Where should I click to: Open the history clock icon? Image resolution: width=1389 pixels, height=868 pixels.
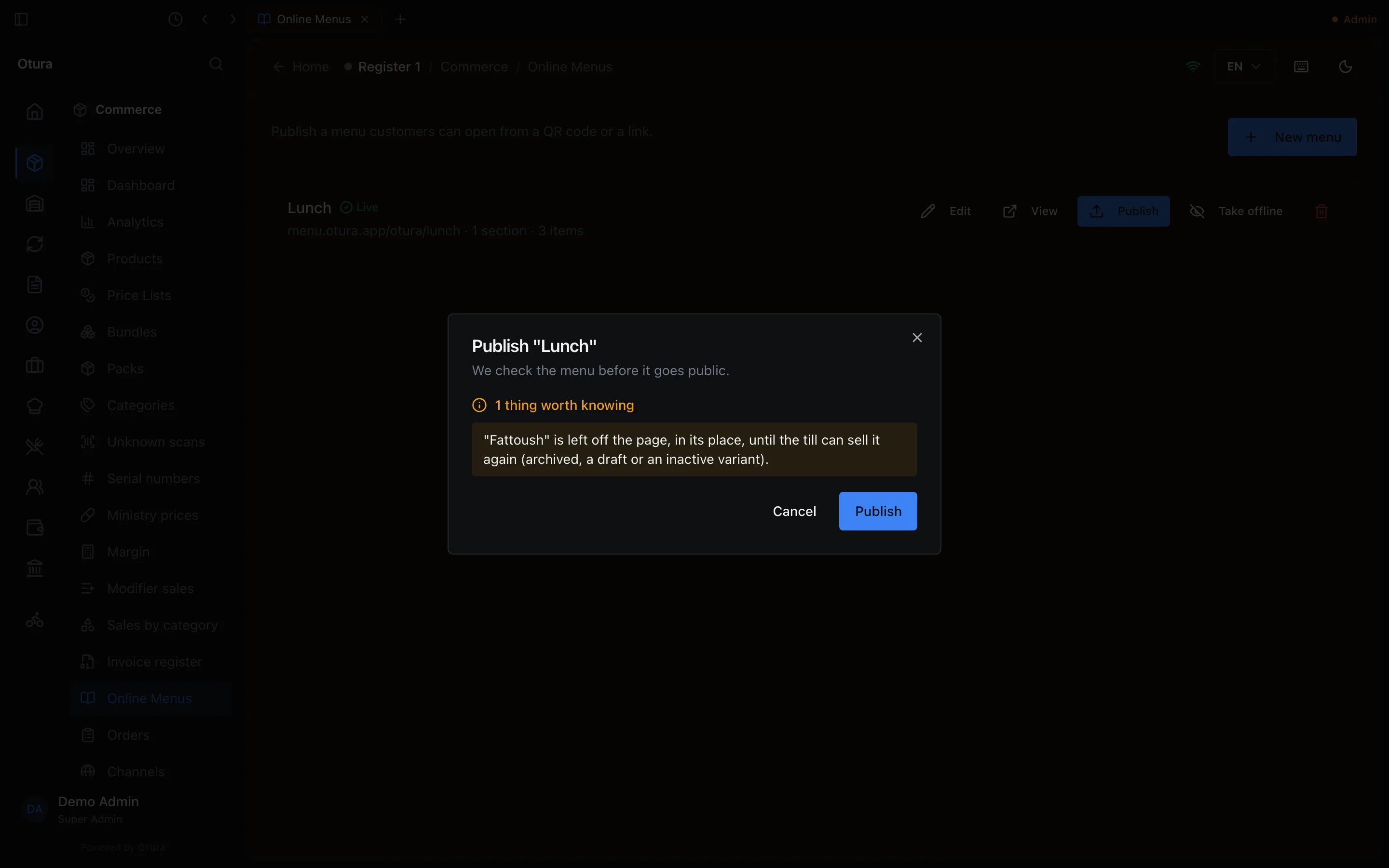click(x=176, y=19)
